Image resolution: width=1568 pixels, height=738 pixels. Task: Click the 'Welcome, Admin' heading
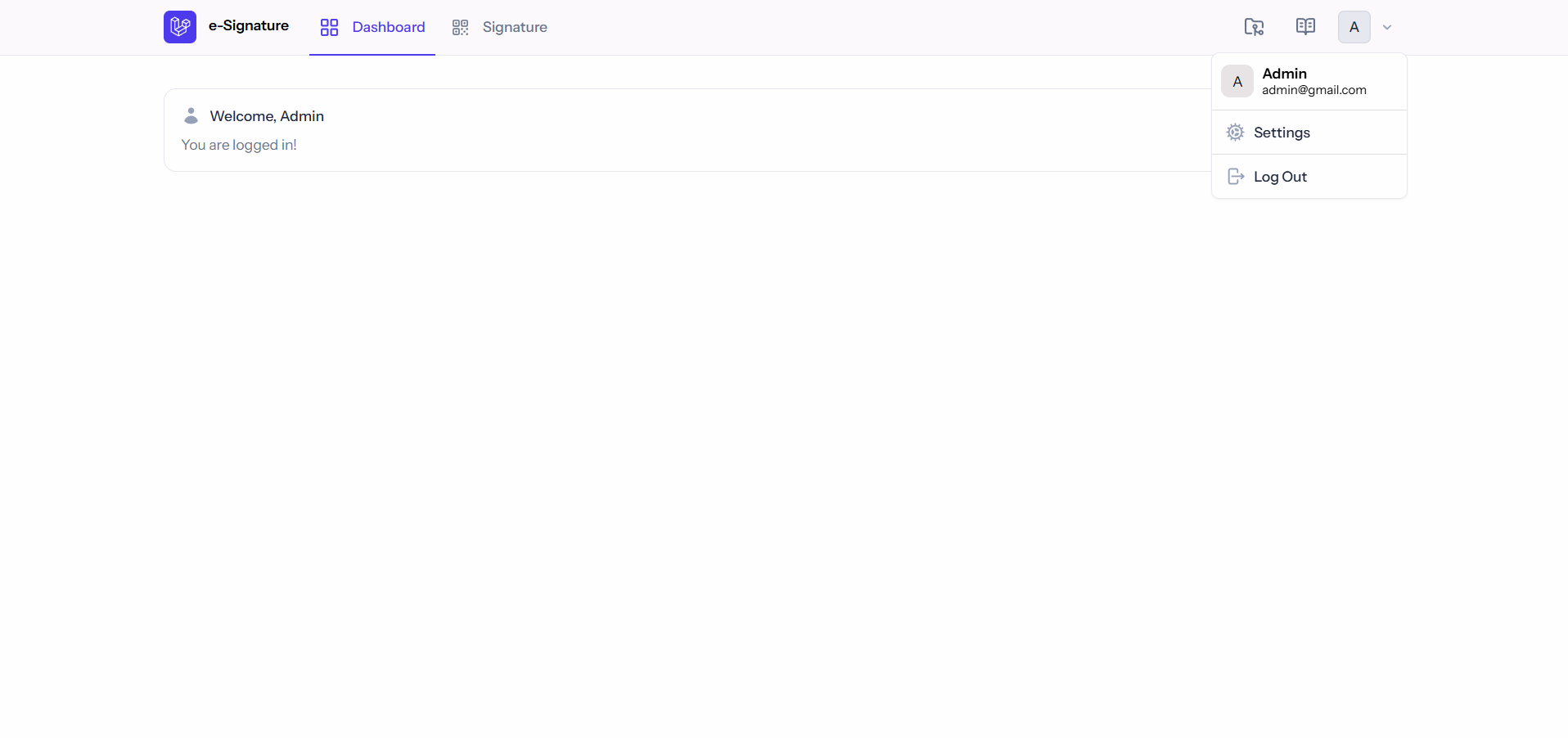point(267,116)
